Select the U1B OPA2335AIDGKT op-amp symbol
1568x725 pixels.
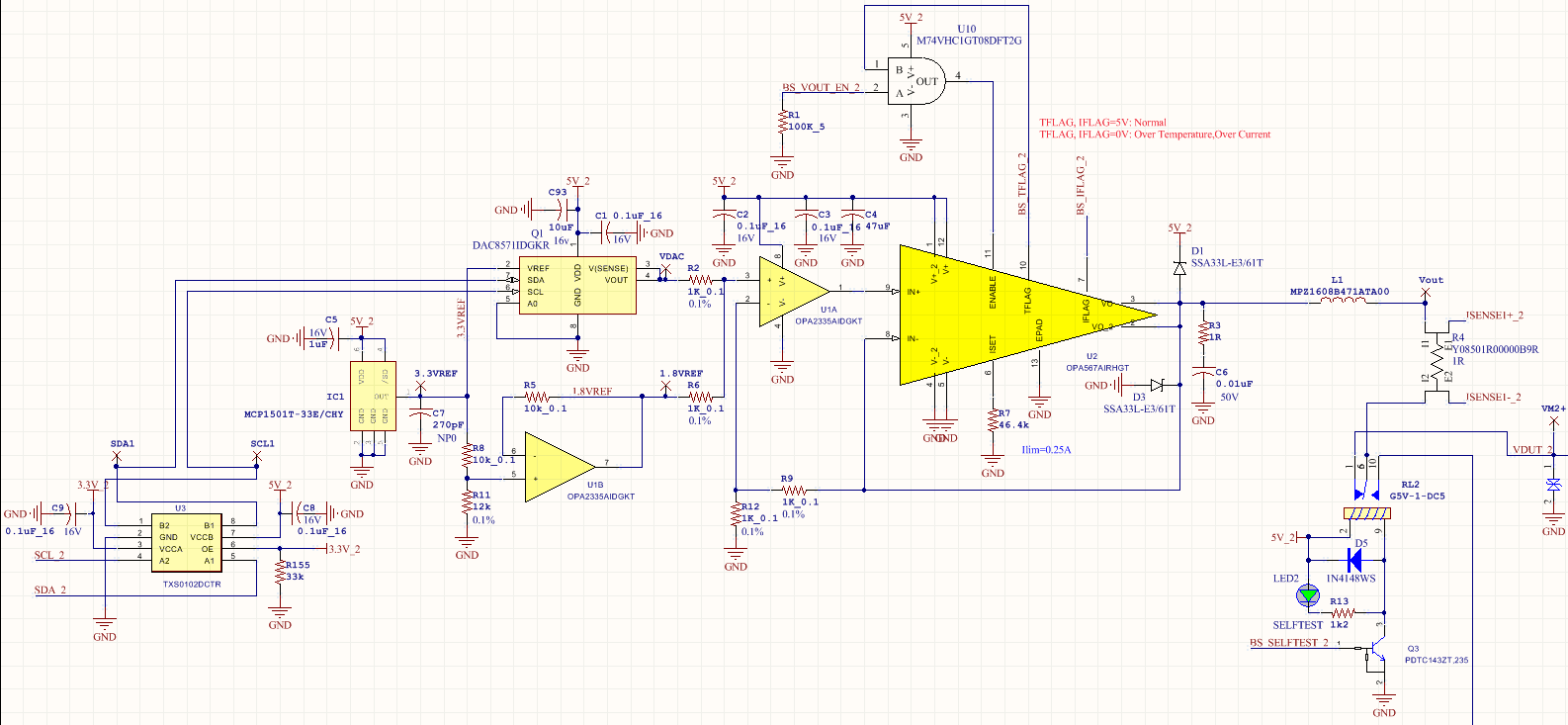[x=559, y=466]
